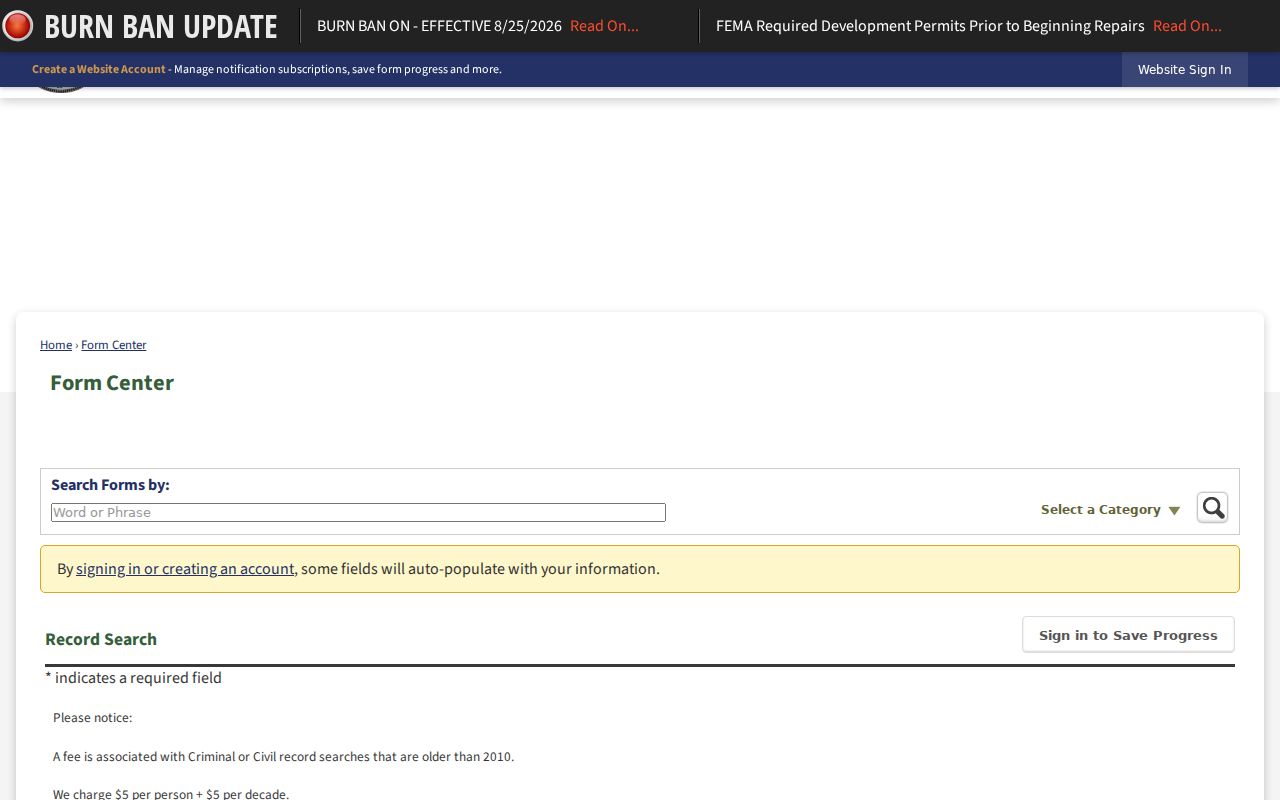Viewport: 1280px width, 800px height.
Task: Open the Form Center breadcrumb link
Action: (114, 345)
